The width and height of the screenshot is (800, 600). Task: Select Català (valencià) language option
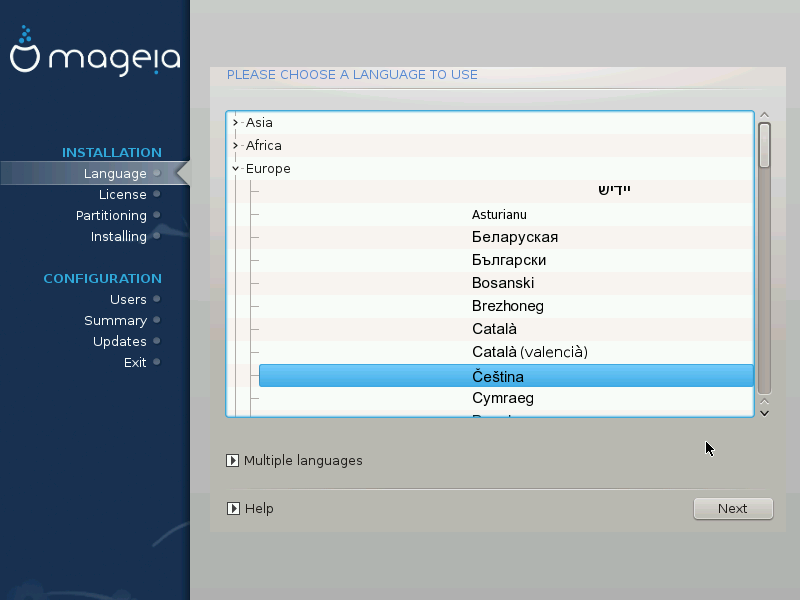point(529,352)
